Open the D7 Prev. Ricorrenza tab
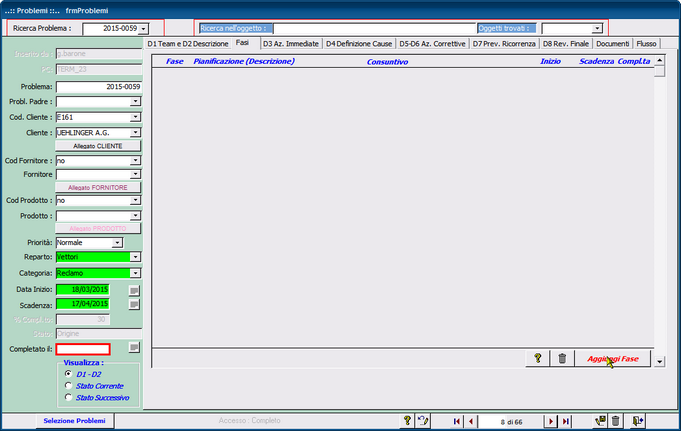The height and width of the screenshot is (431, 681). (504, 44)
